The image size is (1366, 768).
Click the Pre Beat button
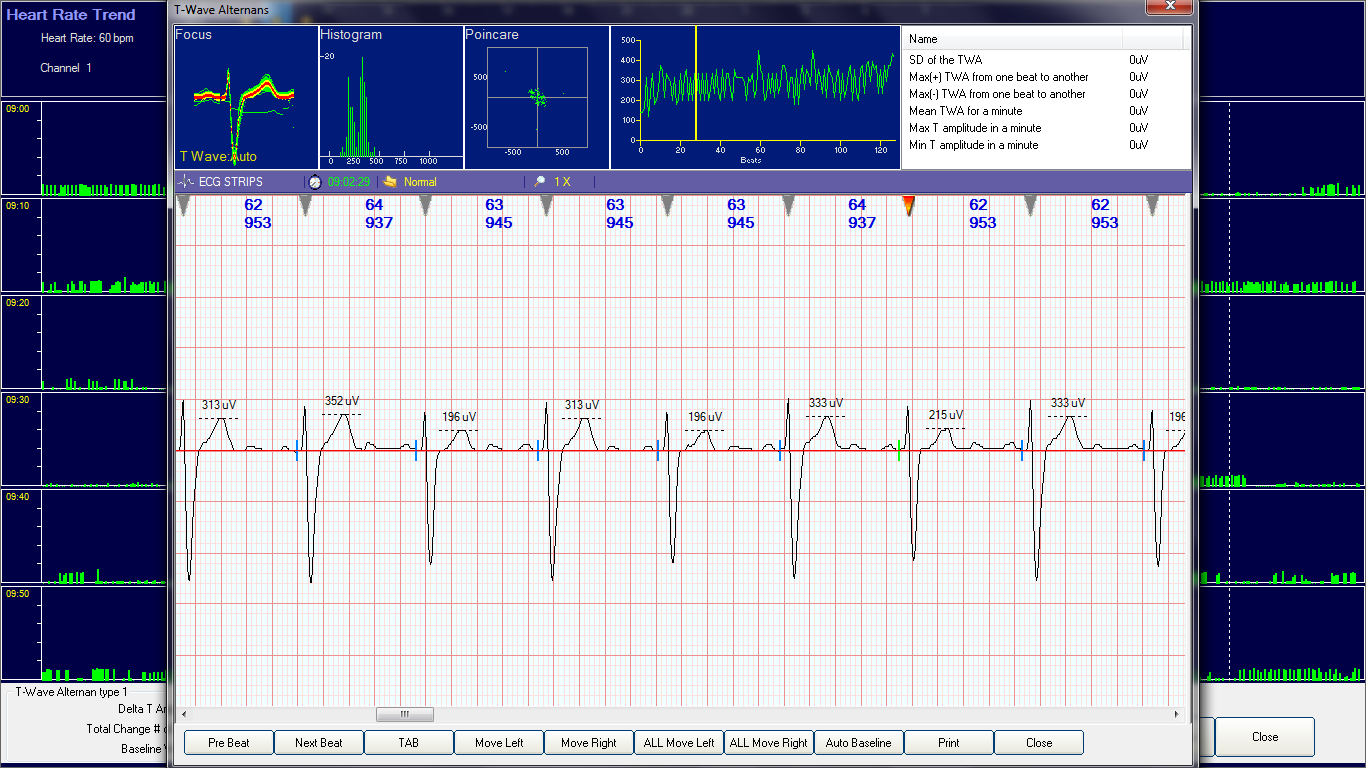point(229,743)
